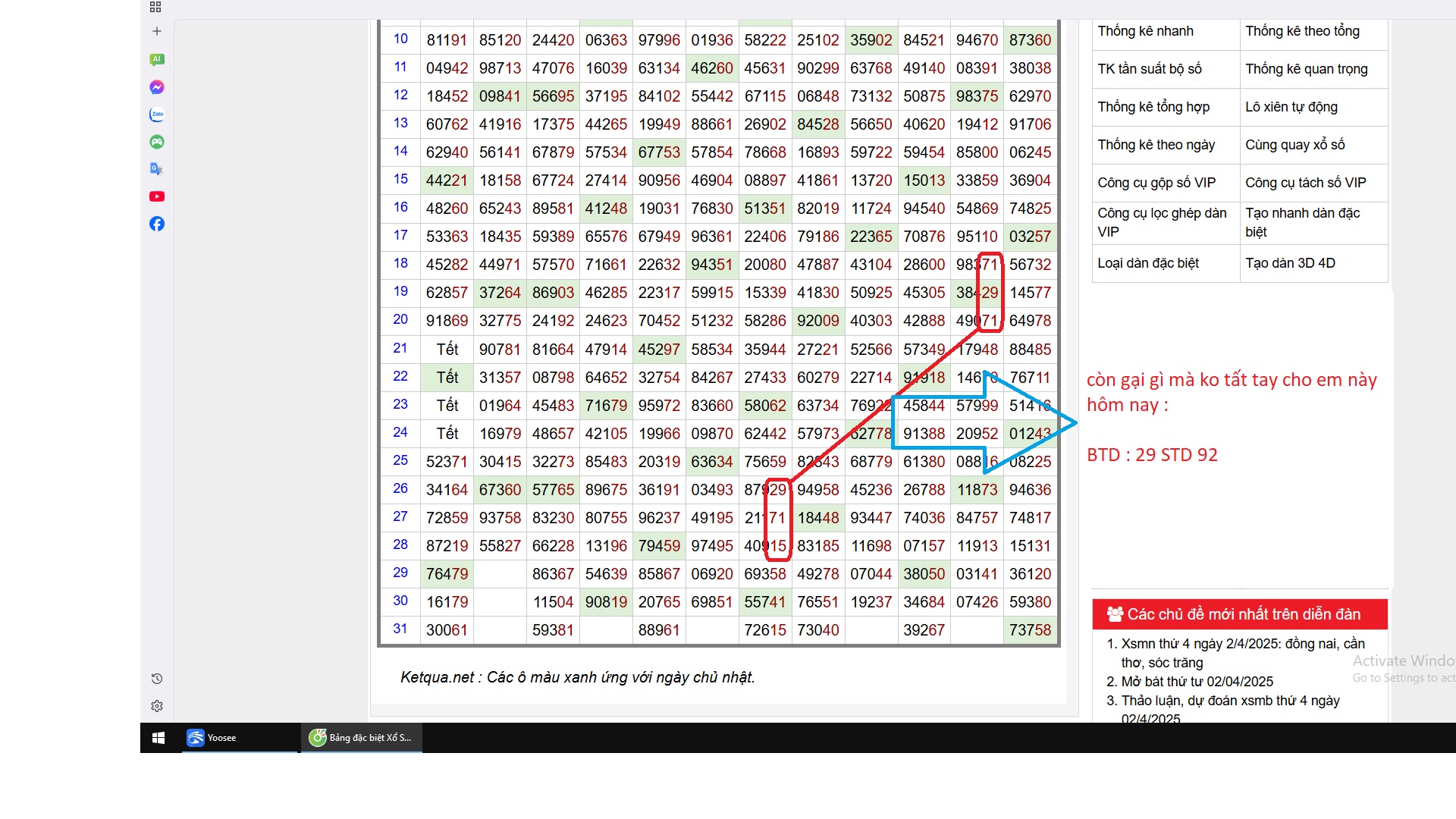
Task: Open Zalo from the sidebar
Action: click(x=157, y=115)
